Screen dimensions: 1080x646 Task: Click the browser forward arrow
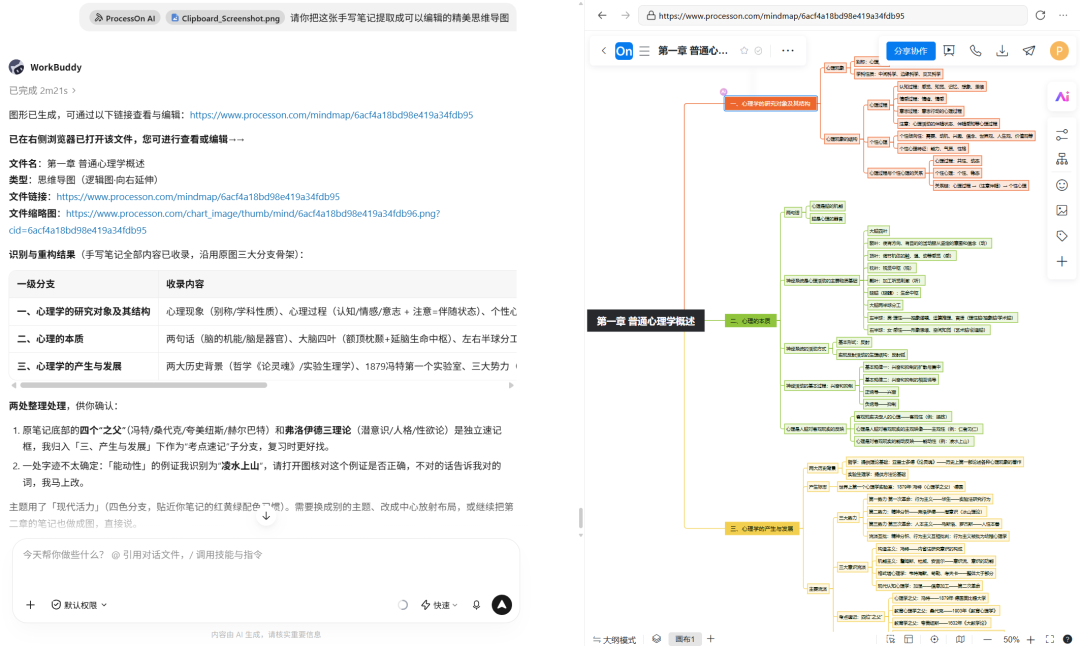click(x=625, y=15)
